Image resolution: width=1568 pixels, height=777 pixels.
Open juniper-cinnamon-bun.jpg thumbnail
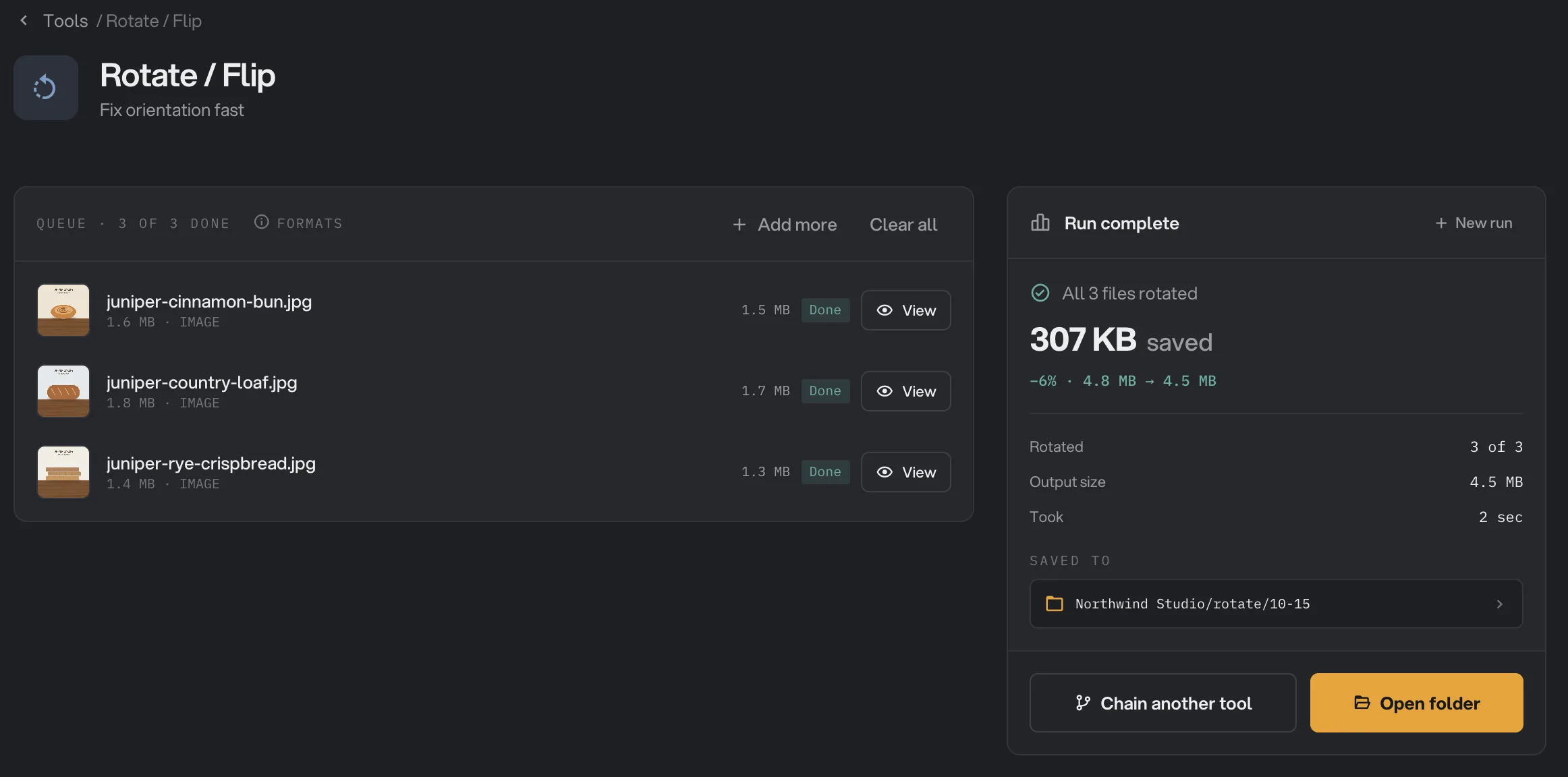point(63,310)
